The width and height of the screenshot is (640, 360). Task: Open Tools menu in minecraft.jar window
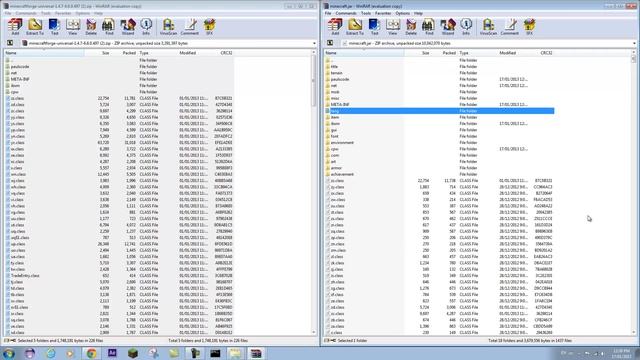pos(366,13)
